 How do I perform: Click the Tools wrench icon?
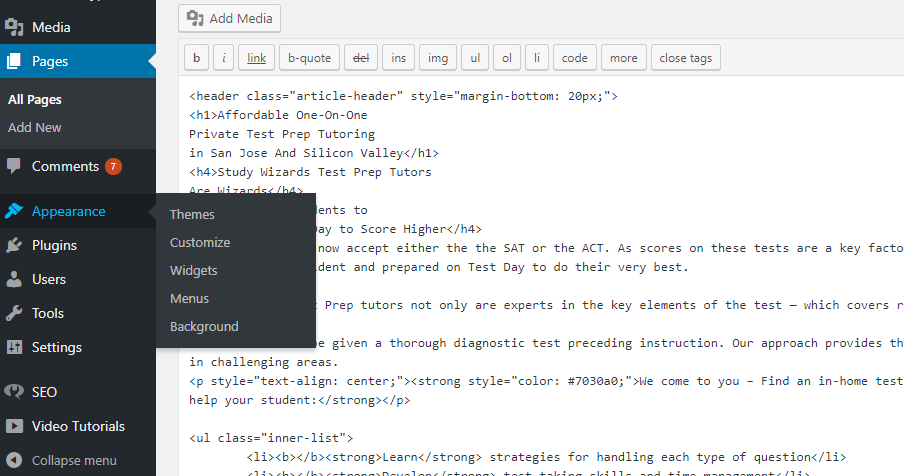(14, 313)
